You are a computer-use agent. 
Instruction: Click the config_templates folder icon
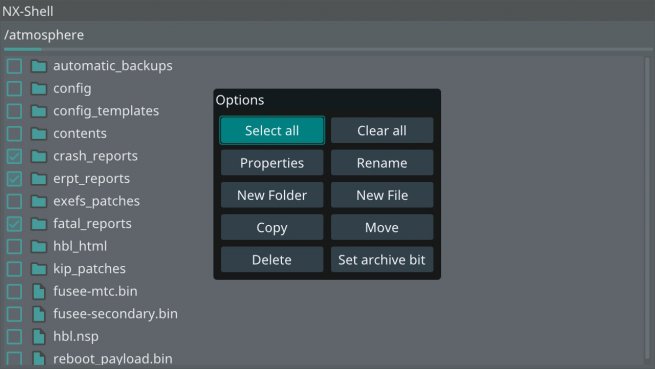(39, 111)
